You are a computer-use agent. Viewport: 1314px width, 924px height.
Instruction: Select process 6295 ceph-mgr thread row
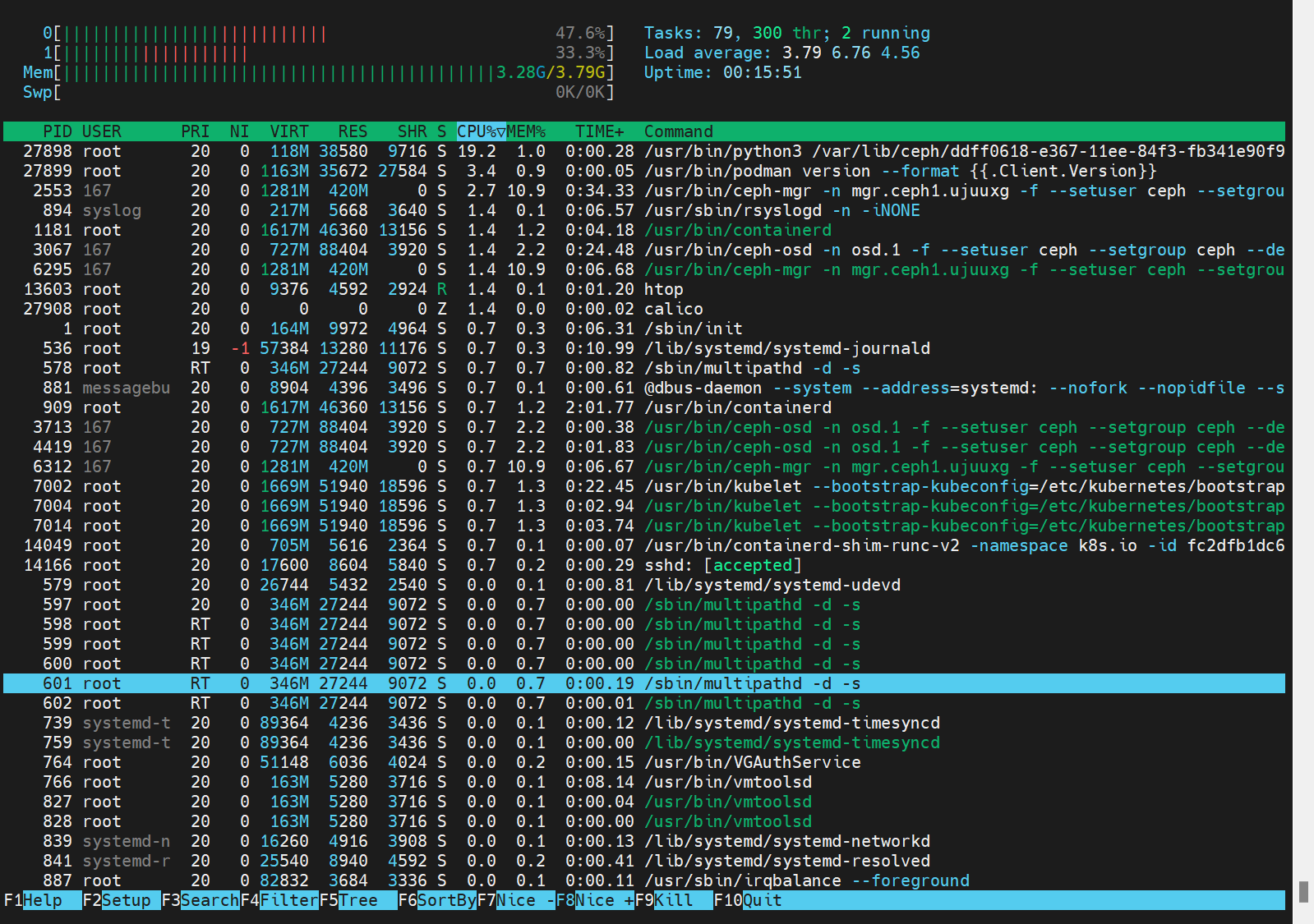[644, 269]
